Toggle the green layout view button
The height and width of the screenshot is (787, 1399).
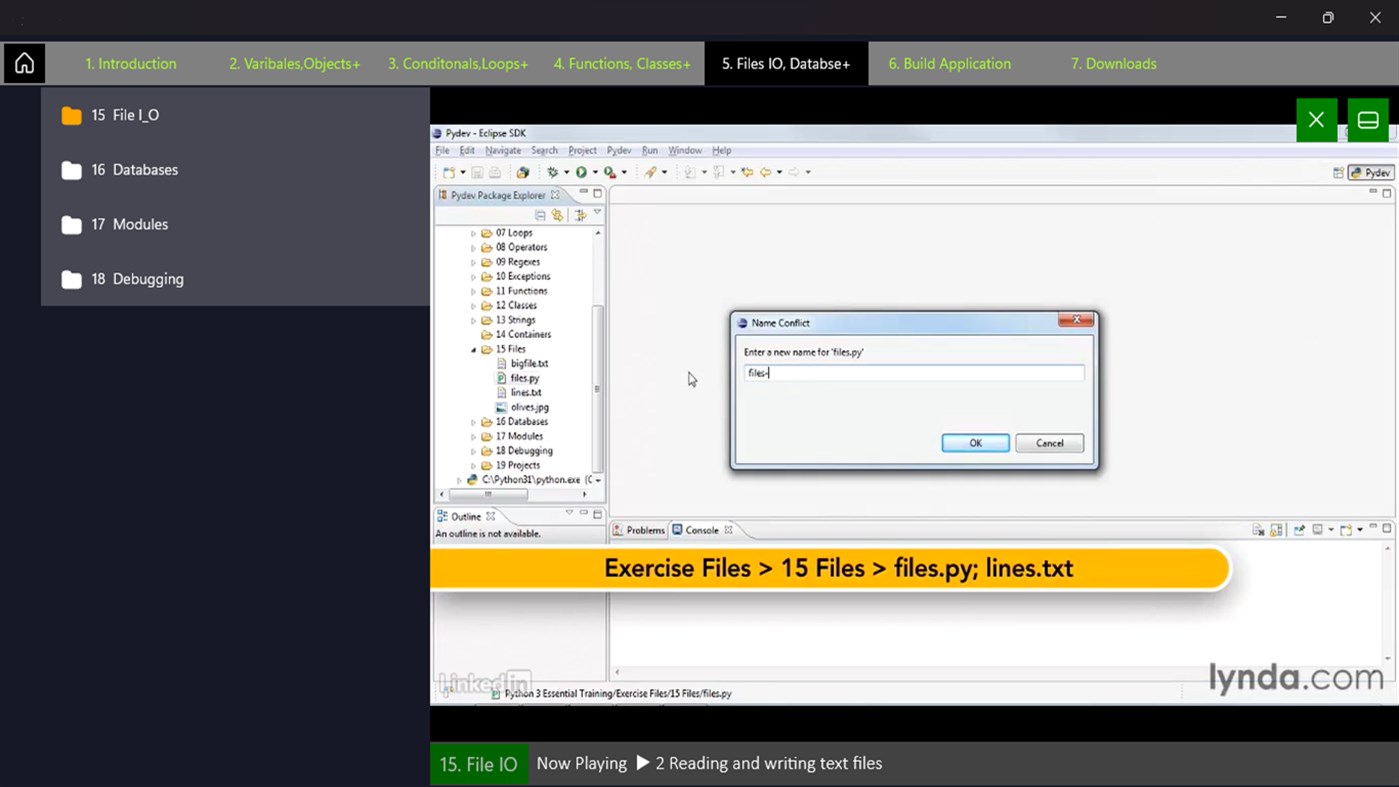click(x=1368, y=120)
